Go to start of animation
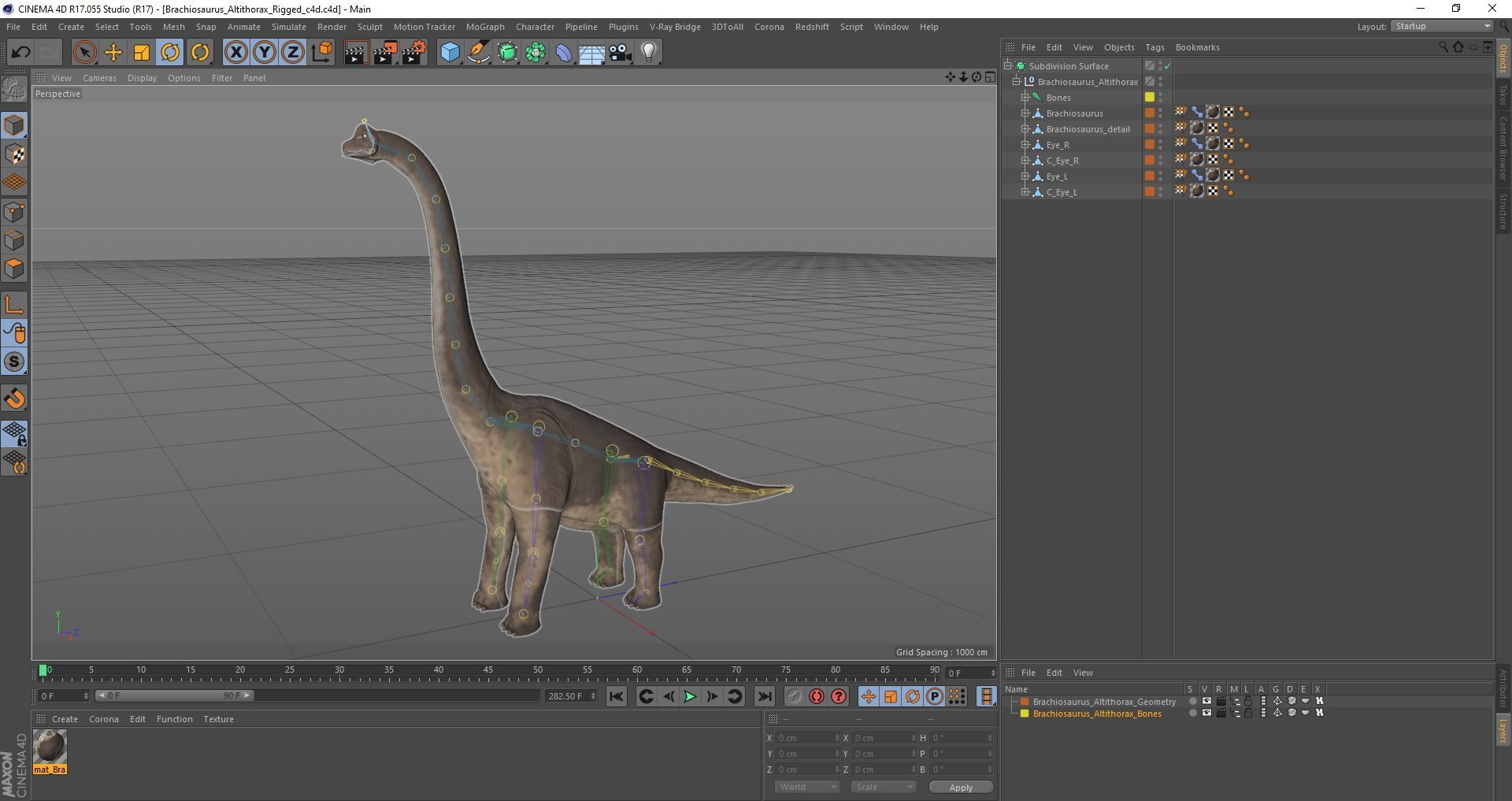 point(617,696)
